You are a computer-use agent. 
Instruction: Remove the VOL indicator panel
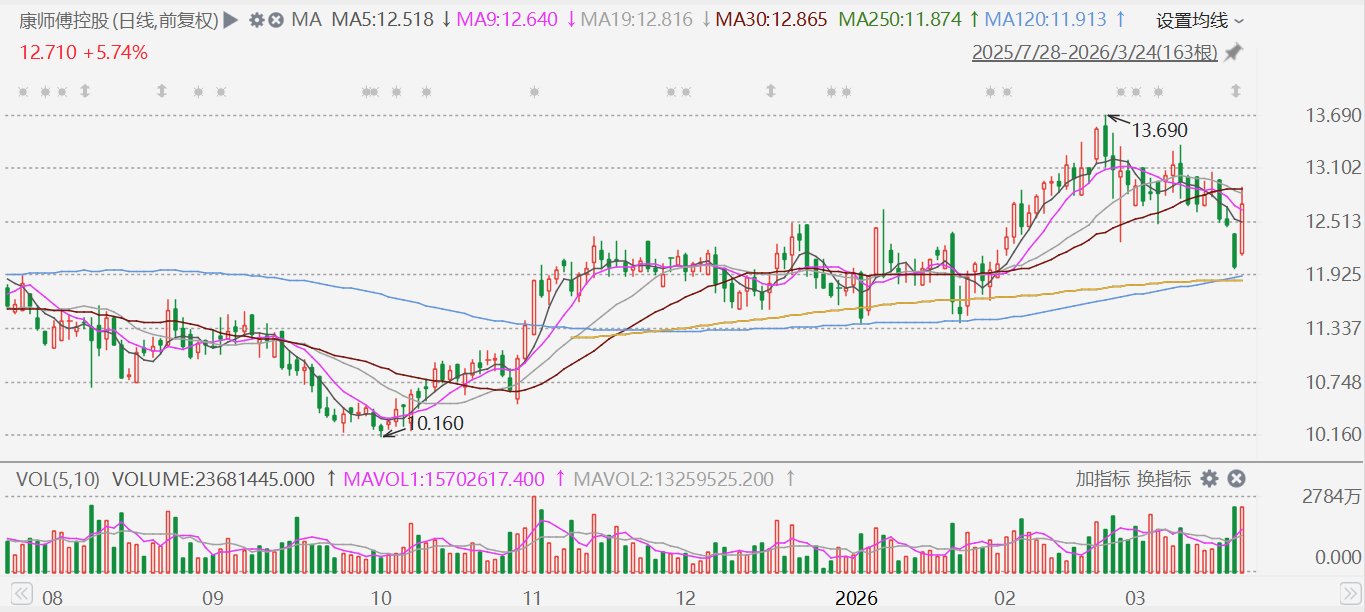coord(1236,479)
